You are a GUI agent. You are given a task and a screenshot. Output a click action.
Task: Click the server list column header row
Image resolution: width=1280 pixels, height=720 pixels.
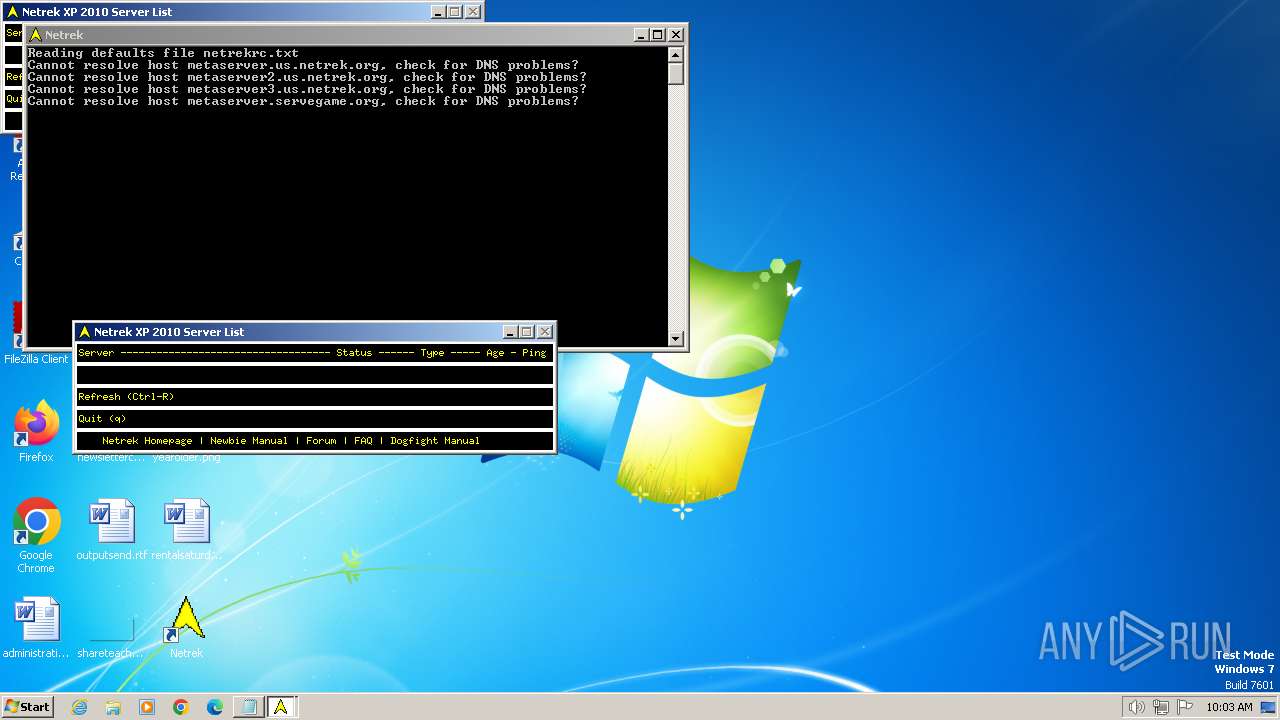tap(315, 353)
